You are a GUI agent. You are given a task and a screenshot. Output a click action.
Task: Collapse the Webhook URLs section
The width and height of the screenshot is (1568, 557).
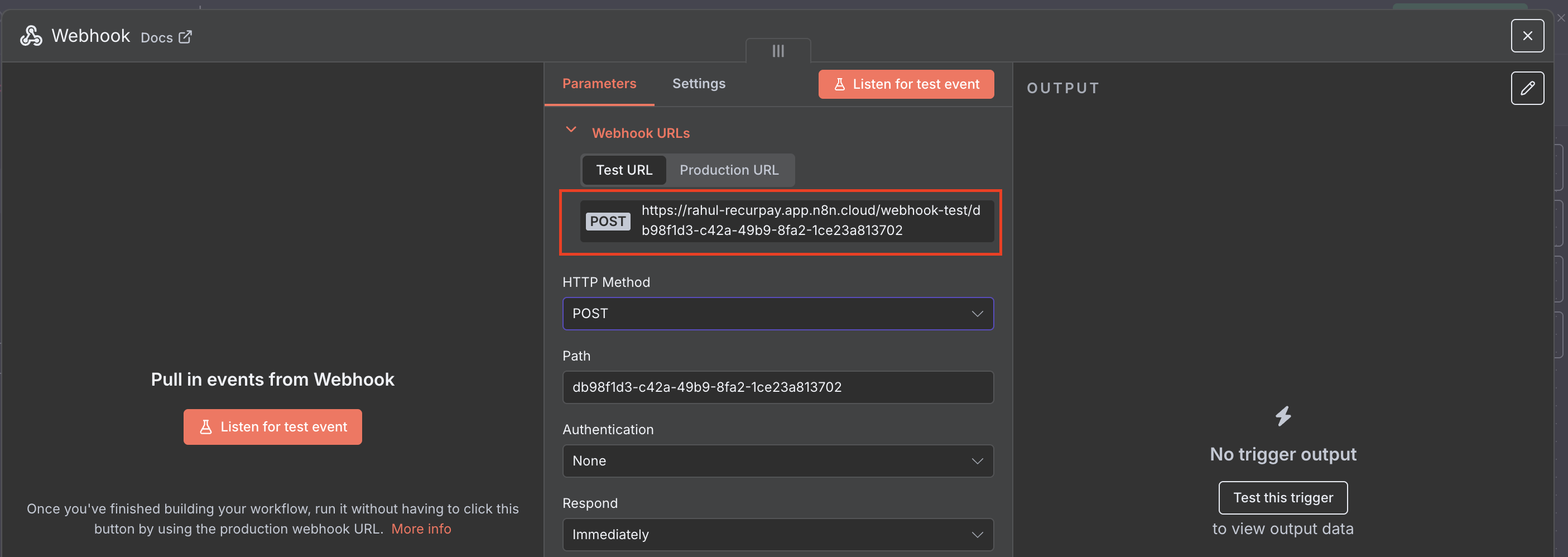coord(570,129)
